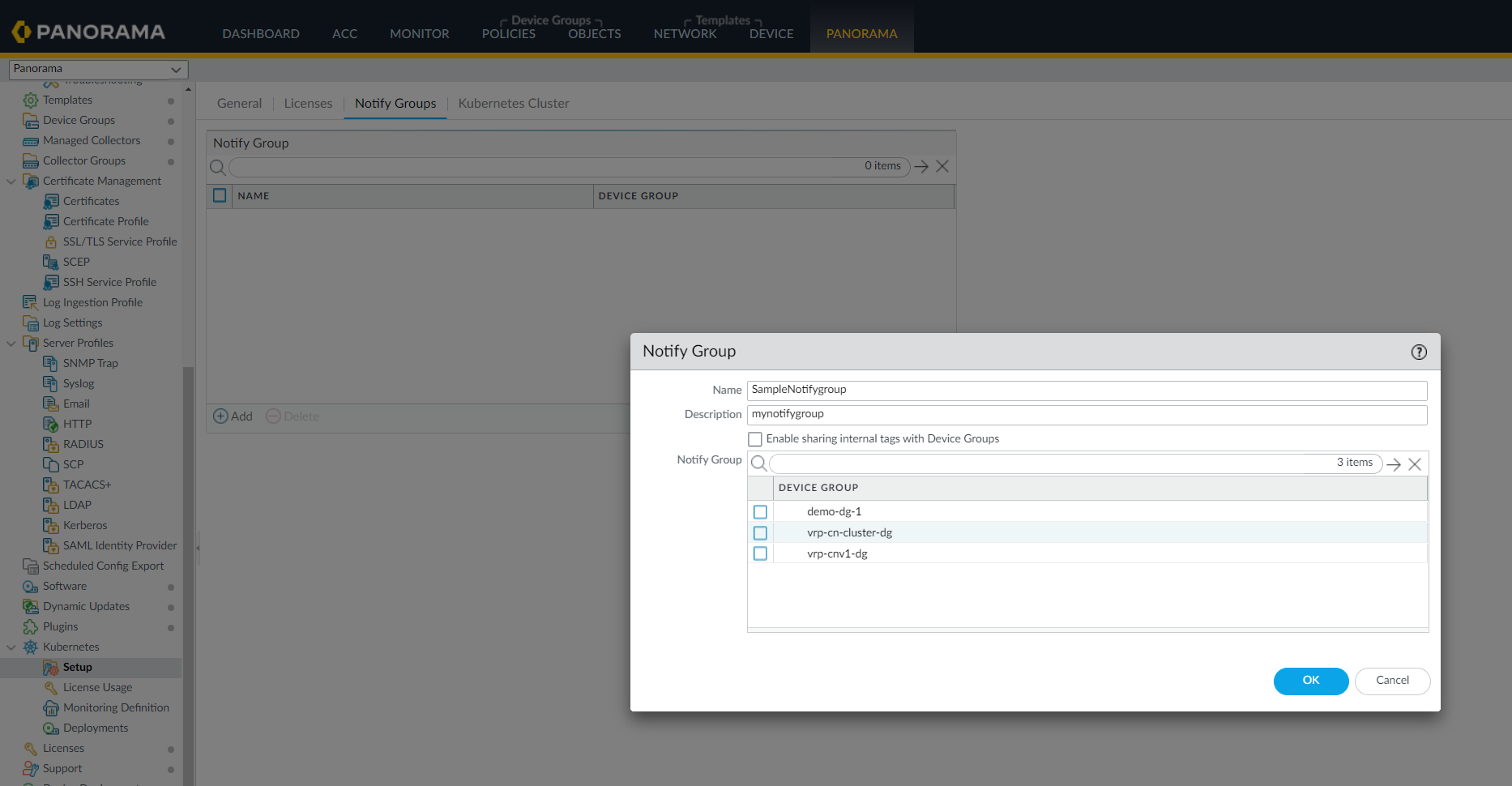The image size is (1512, 786).
Task: Open Monitoring Definition under Kubernetes
Action: pos(116,707)
